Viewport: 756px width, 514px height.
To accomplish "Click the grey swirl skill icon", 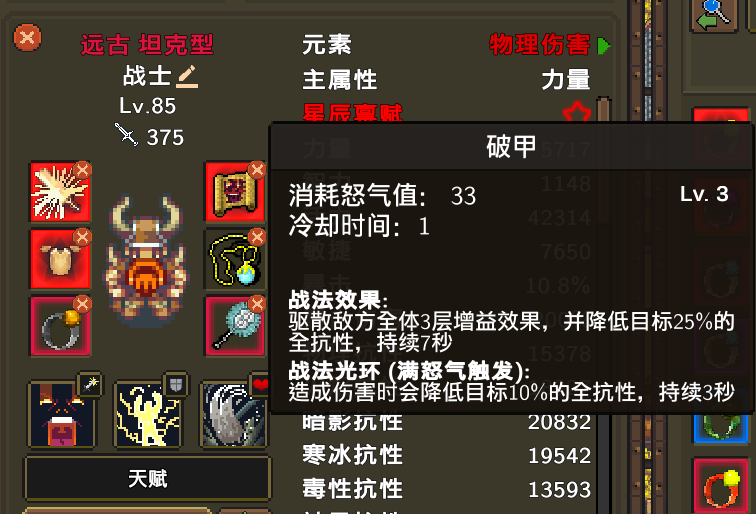I will 233,414.
